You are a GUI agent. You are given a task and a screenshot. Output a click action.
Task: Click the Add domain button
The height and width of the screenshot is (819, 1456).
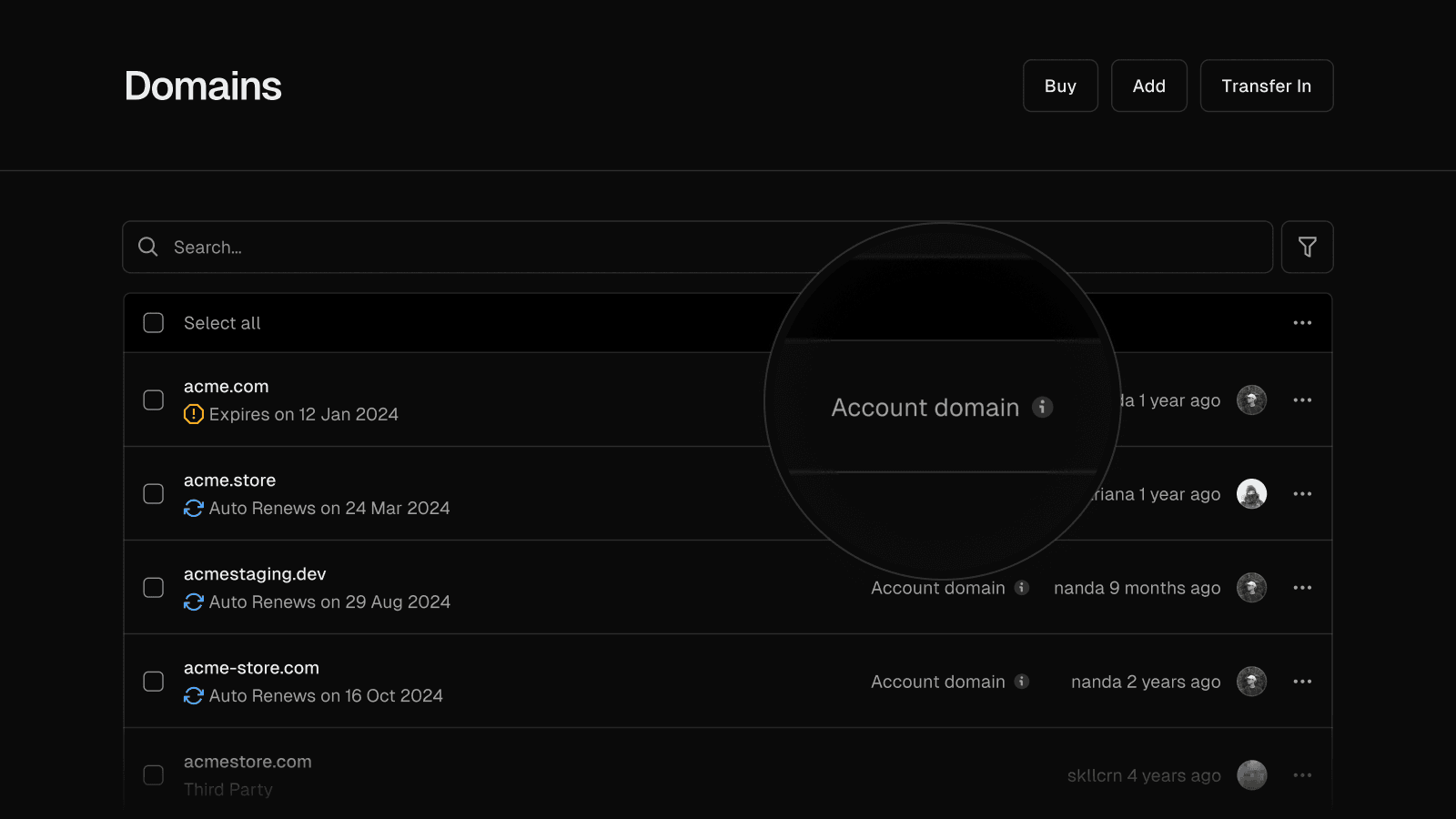click(x=1148, y=86)
